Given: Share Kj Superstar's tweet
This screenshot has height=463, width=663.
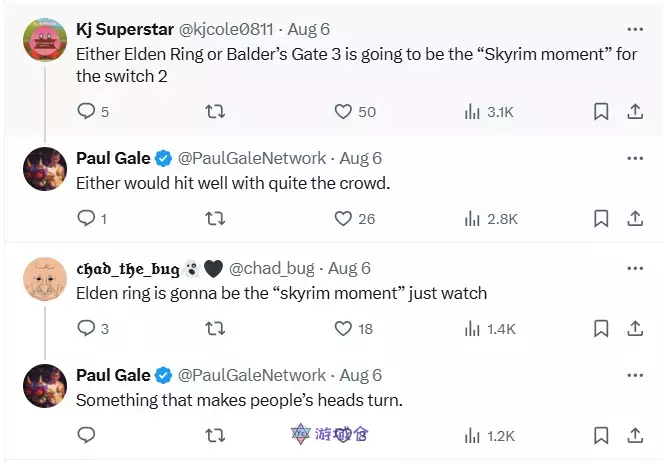Looking at the screenshot, I should pyautogui.click(x=634, y=111).
